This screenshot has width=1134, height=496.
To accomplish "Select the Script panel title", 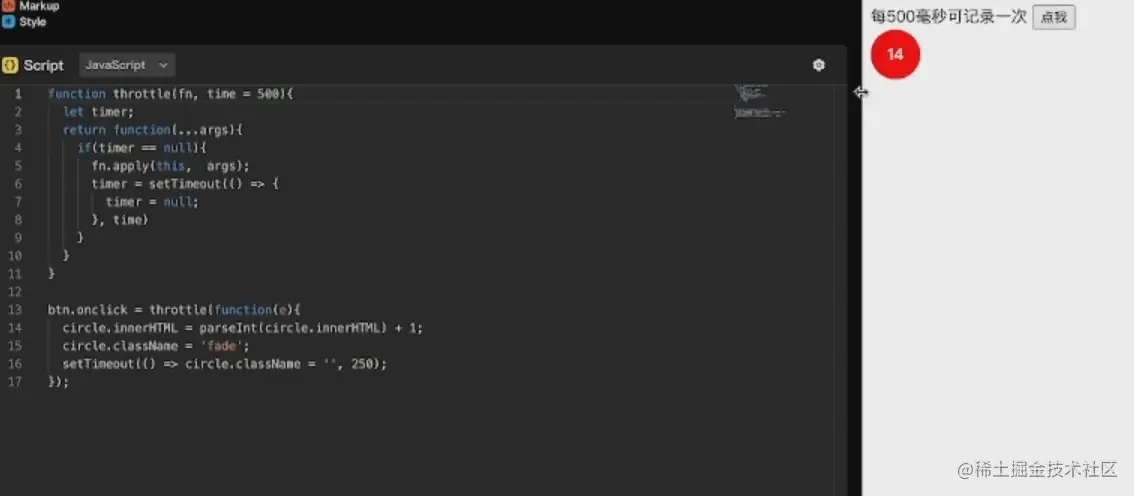I will pos(43,65).
